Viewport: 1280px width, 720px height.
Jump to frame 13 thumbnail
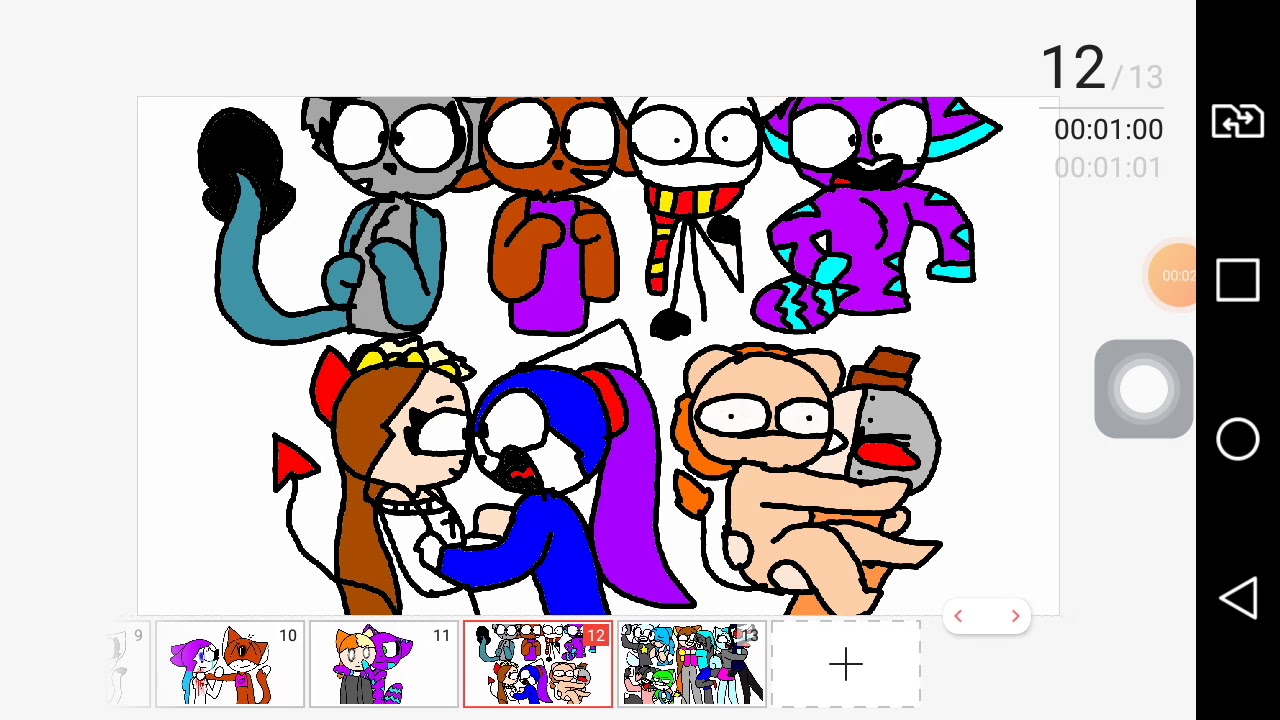point(691,664)
